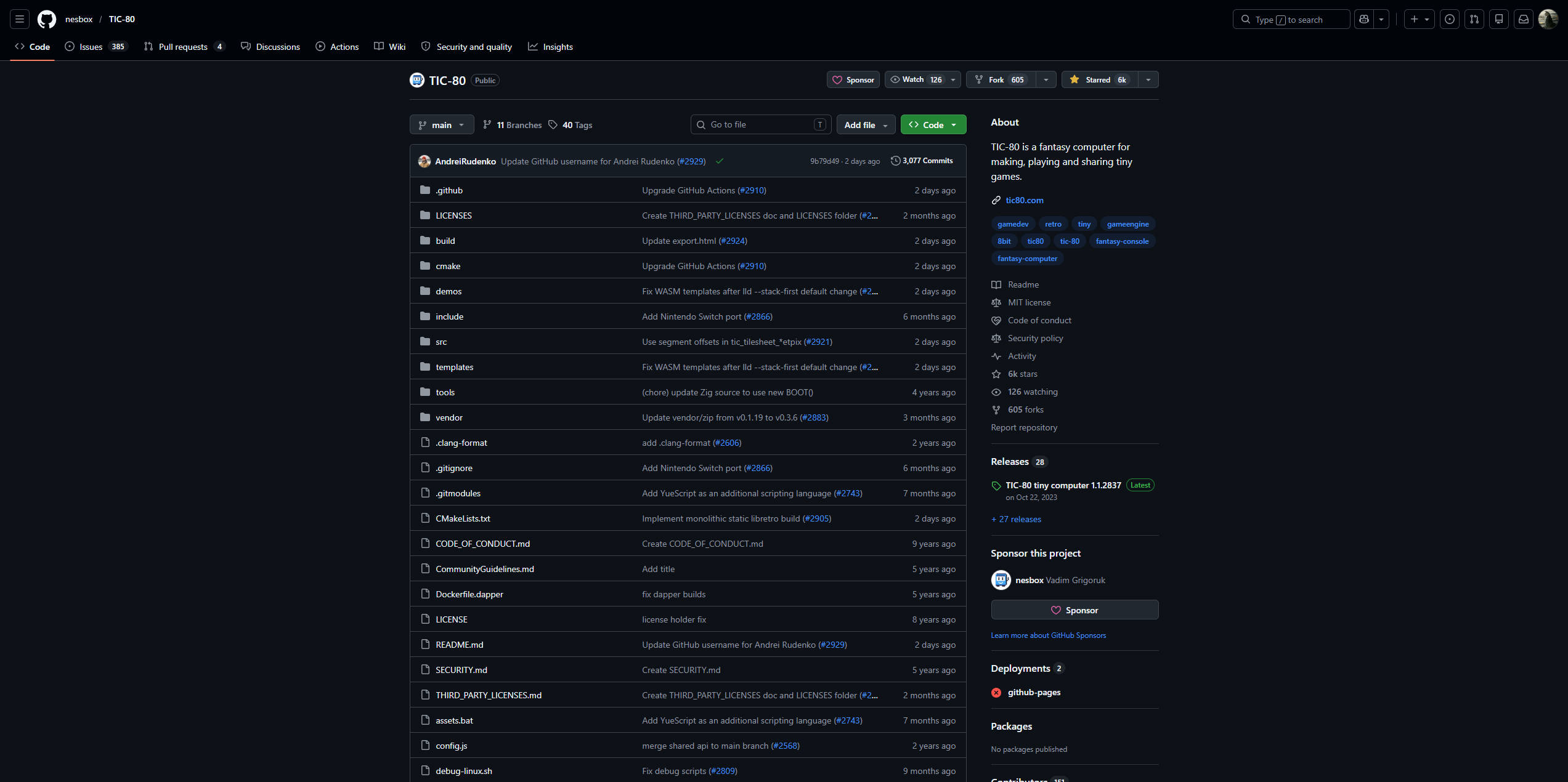
Task: Click the branches icon next to 11 Branches
Action: point(487,125)
